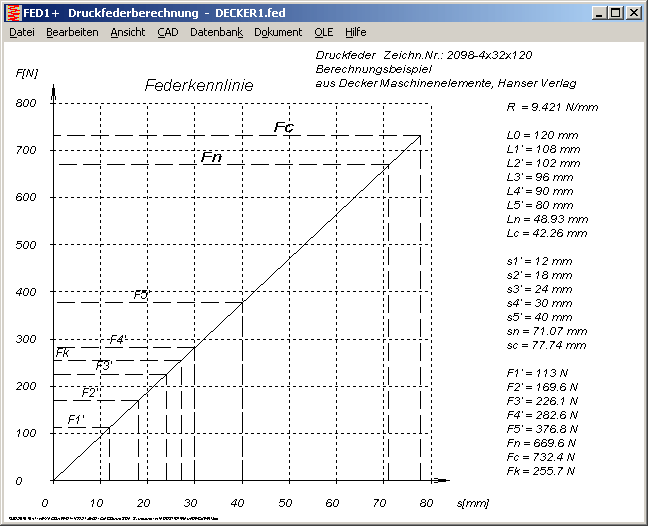Expand the Datenbank menu
Screen dimensions: 648x526
pos(216,32)
